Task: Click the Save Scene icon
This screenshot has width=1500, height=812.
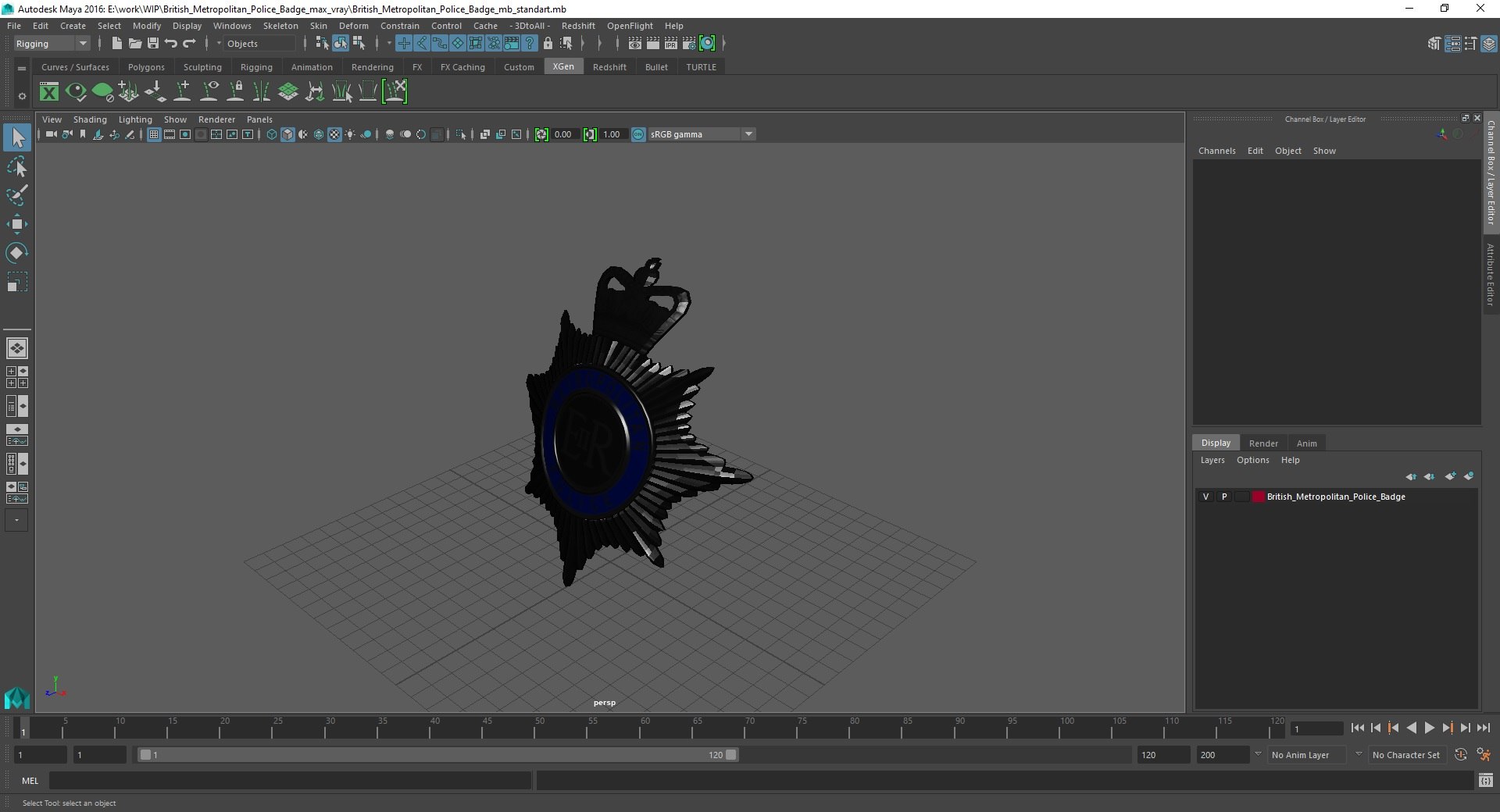Action: coord(153,44)
